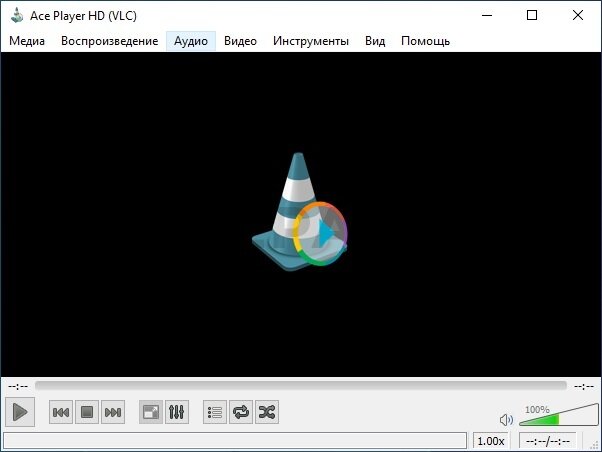
Task: Stop playback with the square button
Action: 87,412
